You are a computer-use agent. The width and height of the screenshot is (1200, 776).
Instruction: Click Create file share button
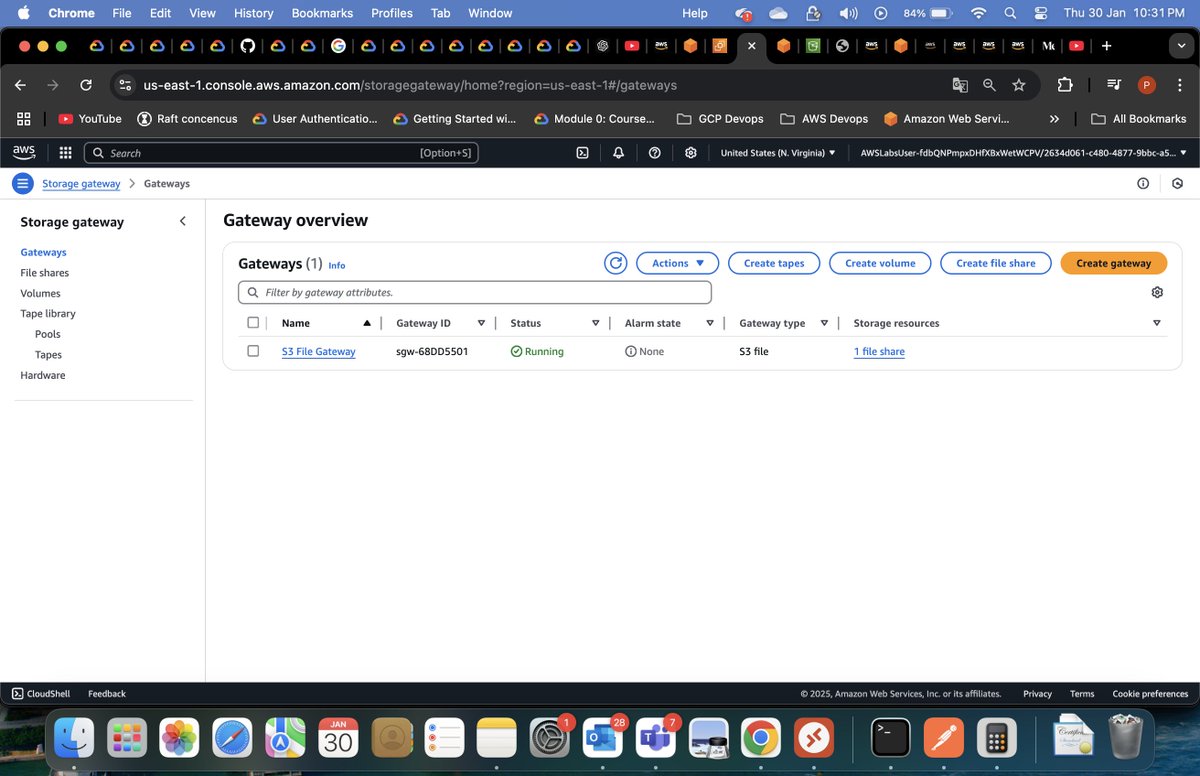pos(996,263)
